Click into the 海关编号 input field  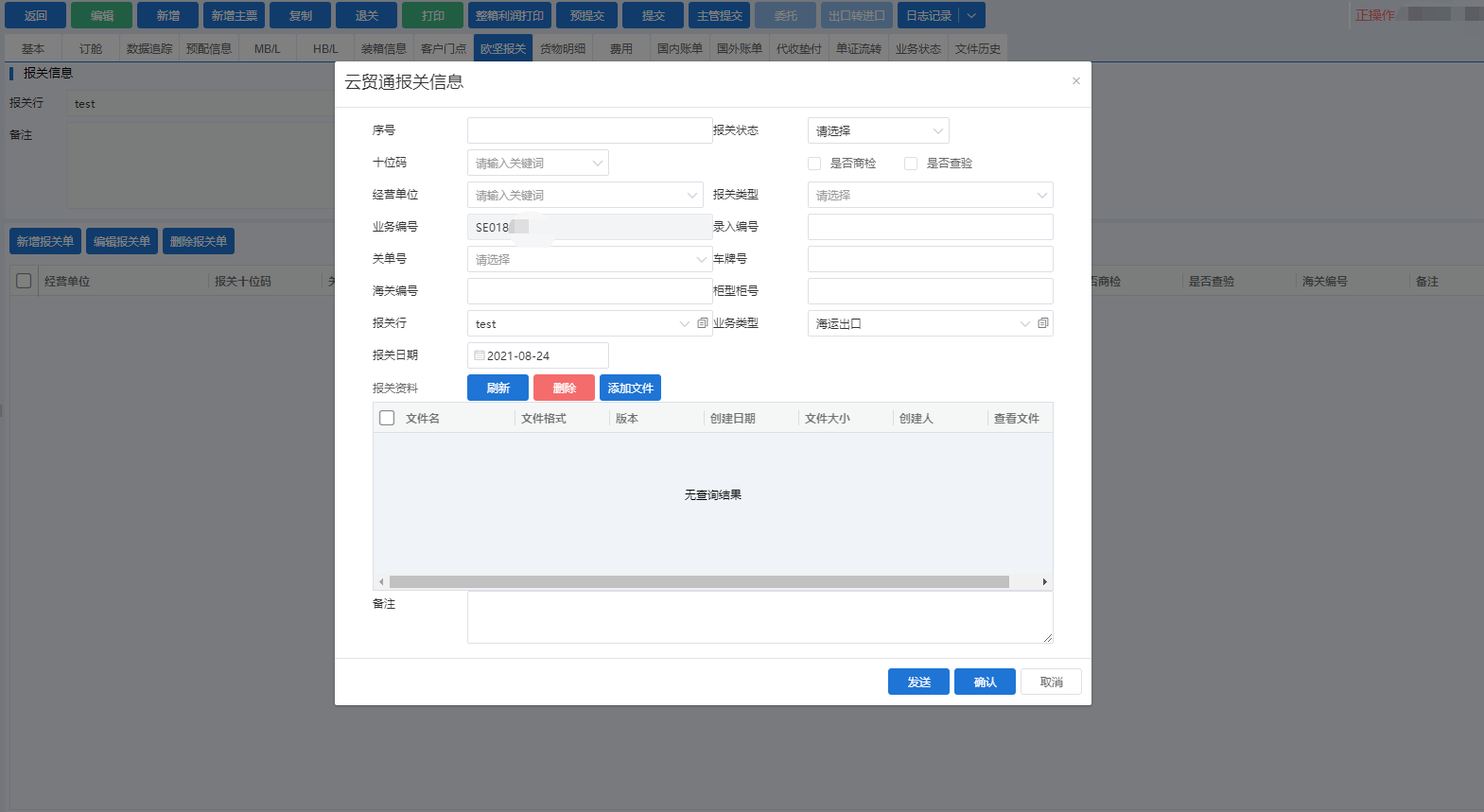coord(588,291)
